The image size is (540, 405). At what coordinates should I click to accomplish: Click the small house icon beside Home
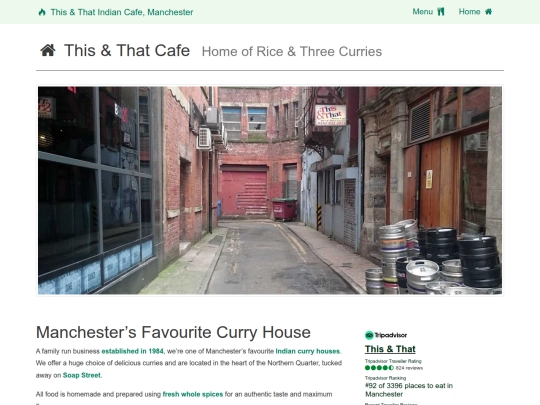pyautogui.click(x=488, y=12)
